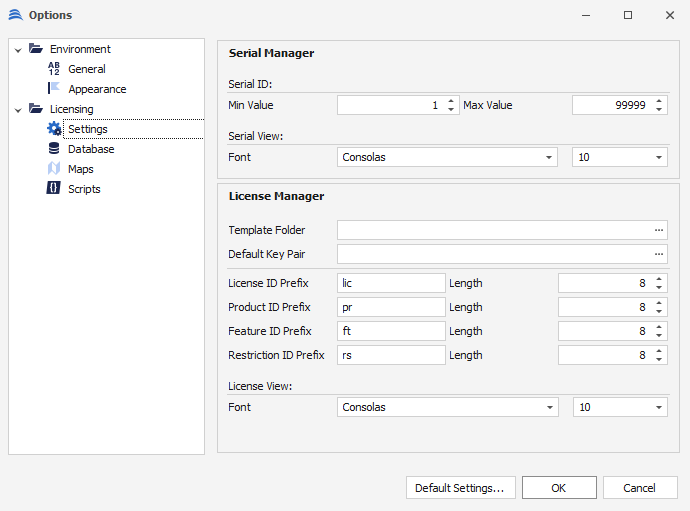Screen dimensions: 690x511
Task: Confirm options with the OK button
Action: (558, 488)
